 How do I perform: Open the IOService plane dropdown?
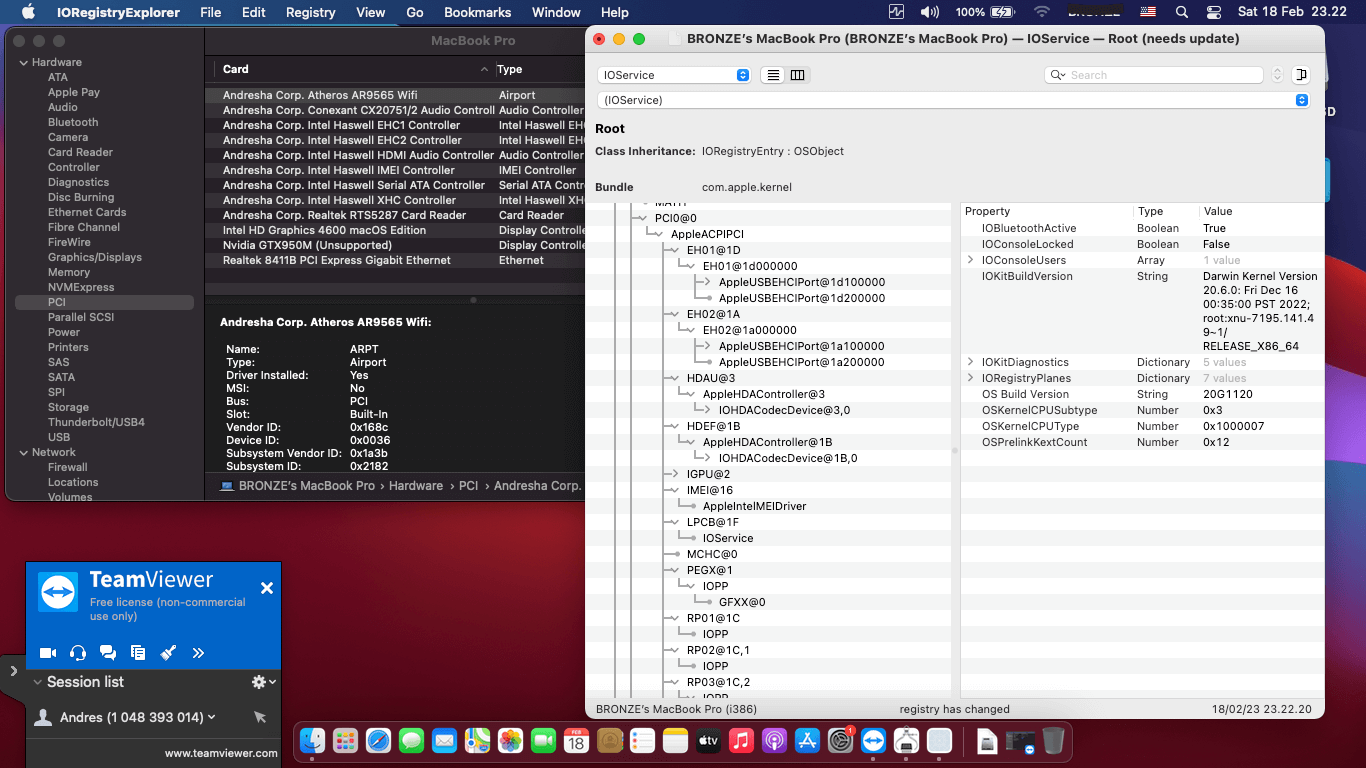(x=674, y=75)
